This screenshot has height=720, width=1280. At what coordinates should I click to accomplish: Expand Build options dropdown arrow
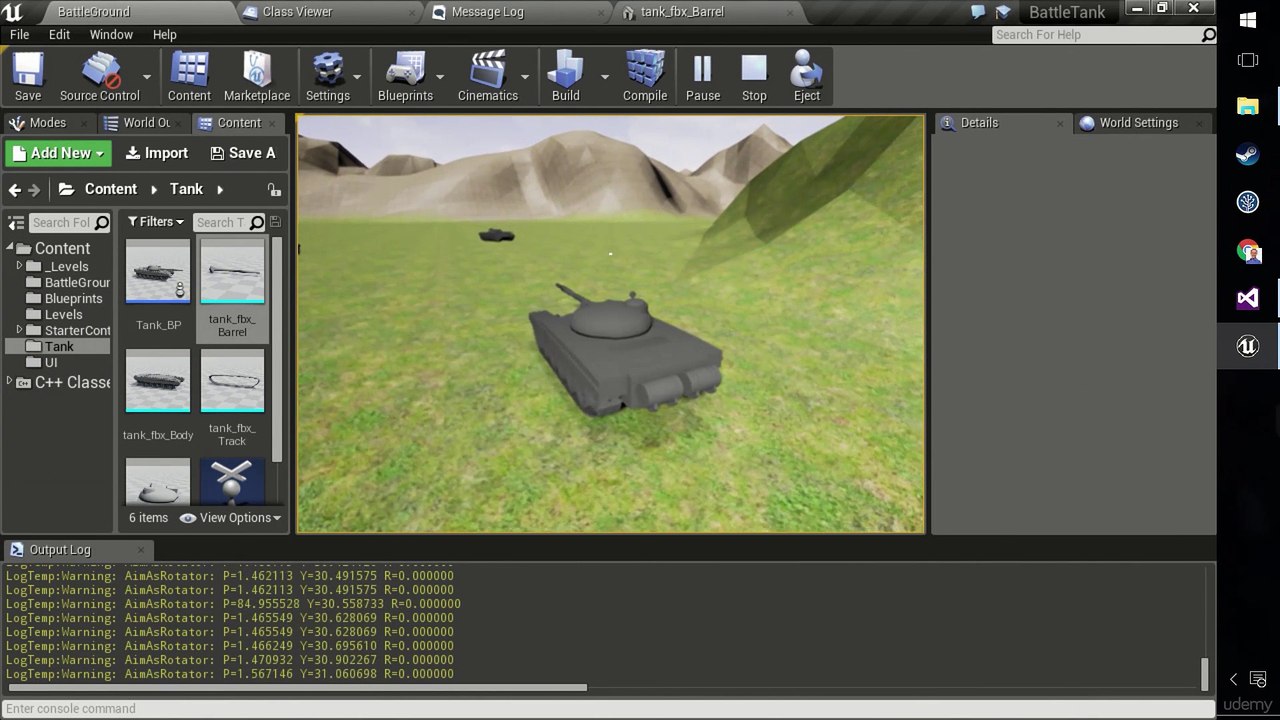[604, 77]
